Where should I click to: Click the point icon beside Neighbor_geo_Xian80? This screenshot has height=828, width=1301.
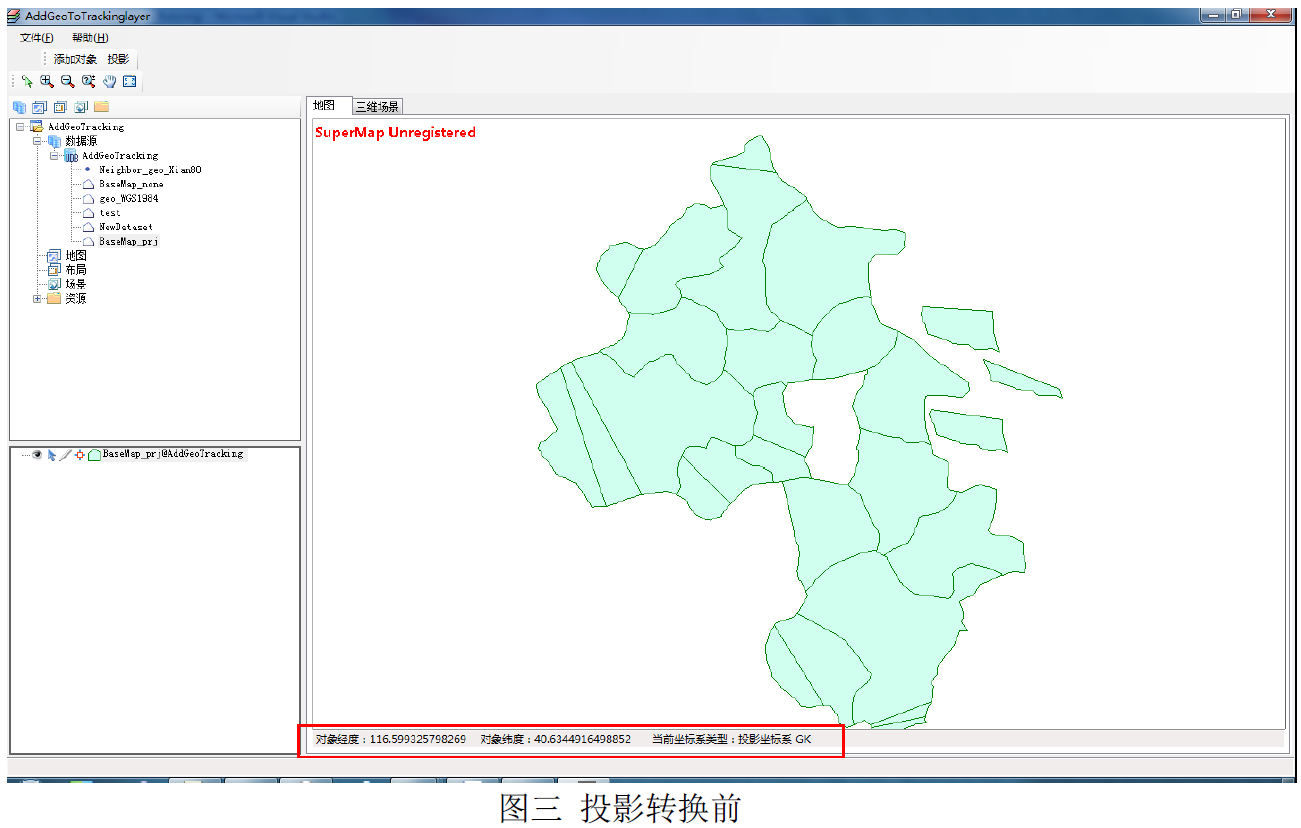click(x=88, y=170)
